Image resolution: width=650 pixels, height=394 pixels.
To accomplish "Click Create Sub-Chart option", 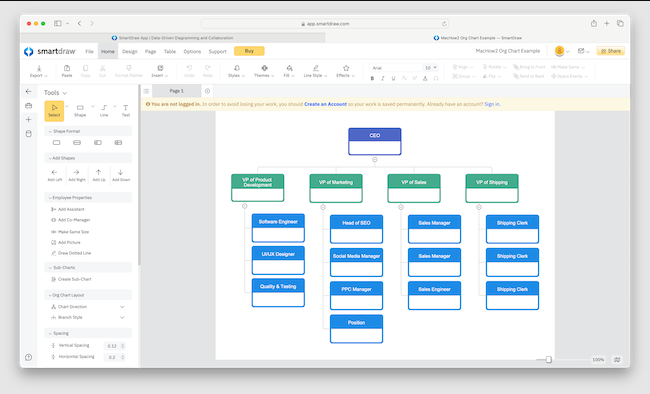I will (71, 279).
